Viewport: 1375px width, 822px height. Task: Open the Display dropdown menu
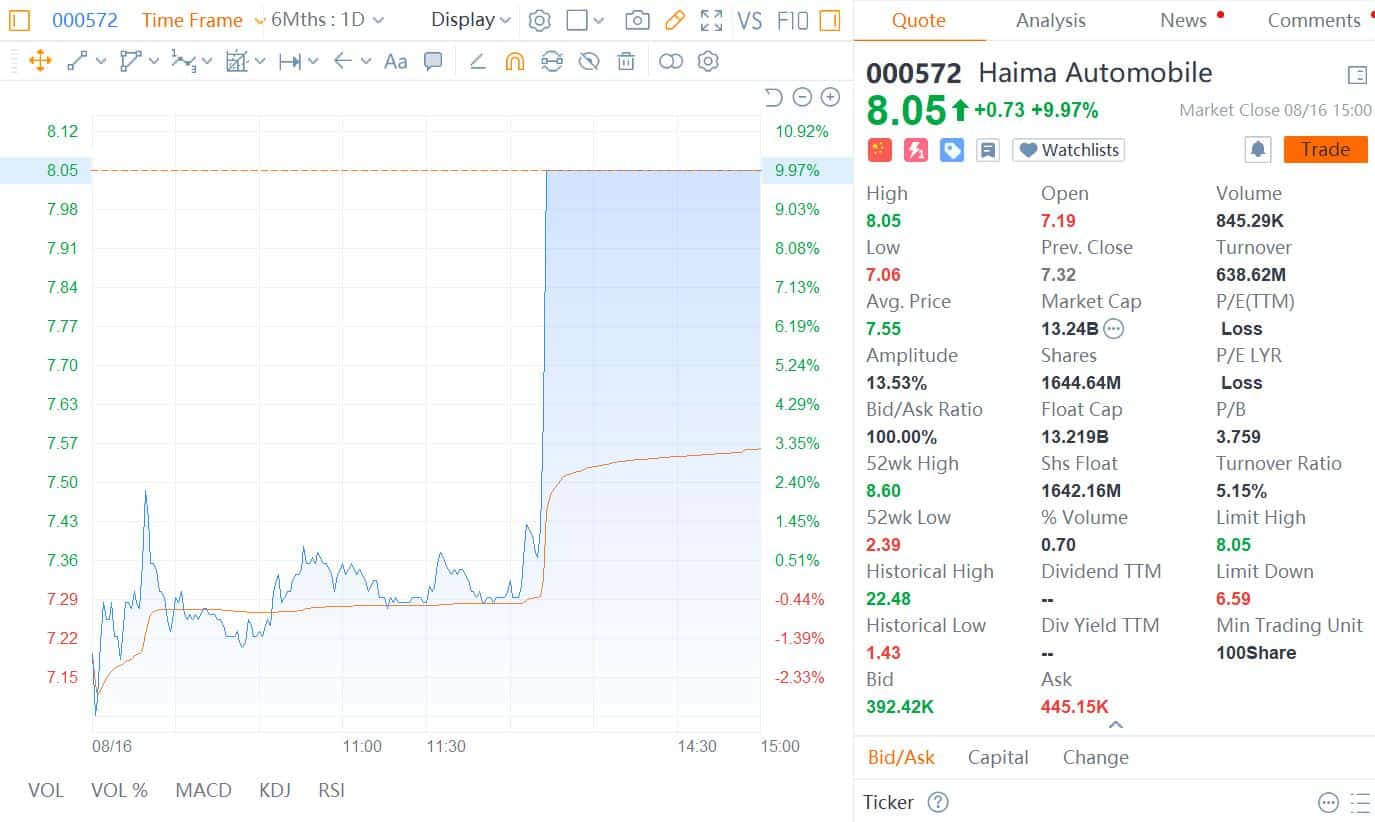tap(471, 20)
